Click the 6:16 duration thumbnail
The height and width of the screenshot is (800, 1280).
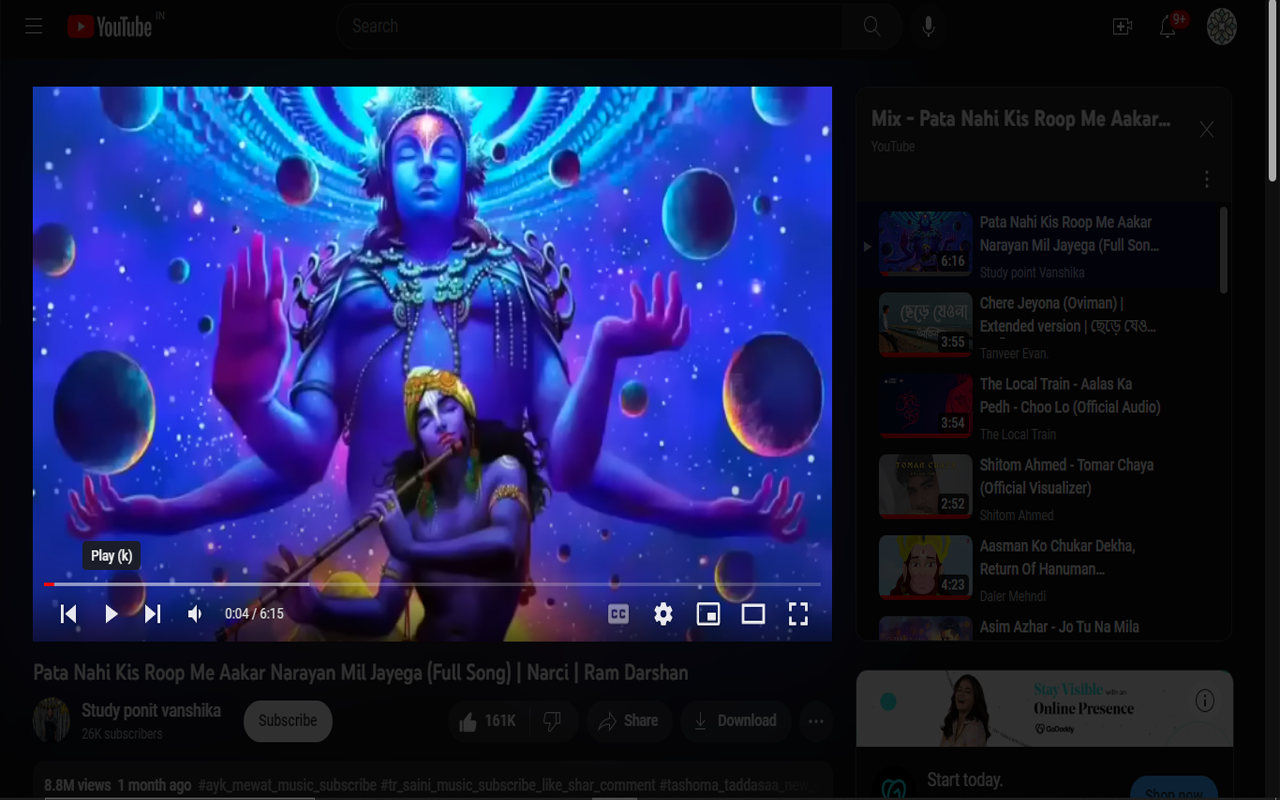point(925,243)
